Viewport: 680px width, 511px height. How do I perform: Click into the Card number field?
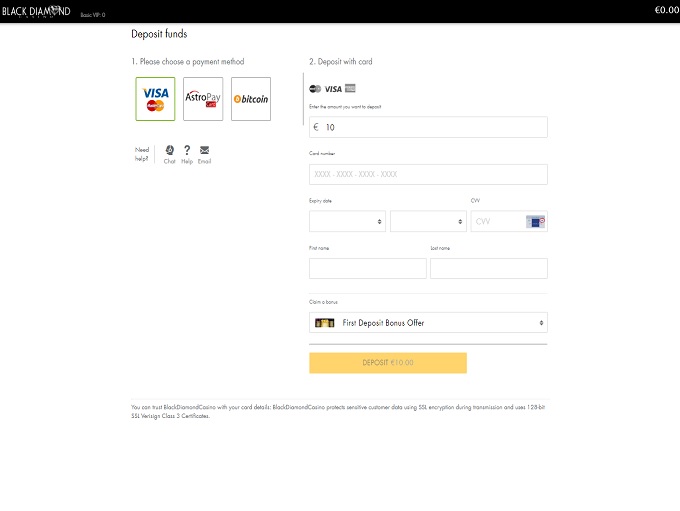(428, 174)
